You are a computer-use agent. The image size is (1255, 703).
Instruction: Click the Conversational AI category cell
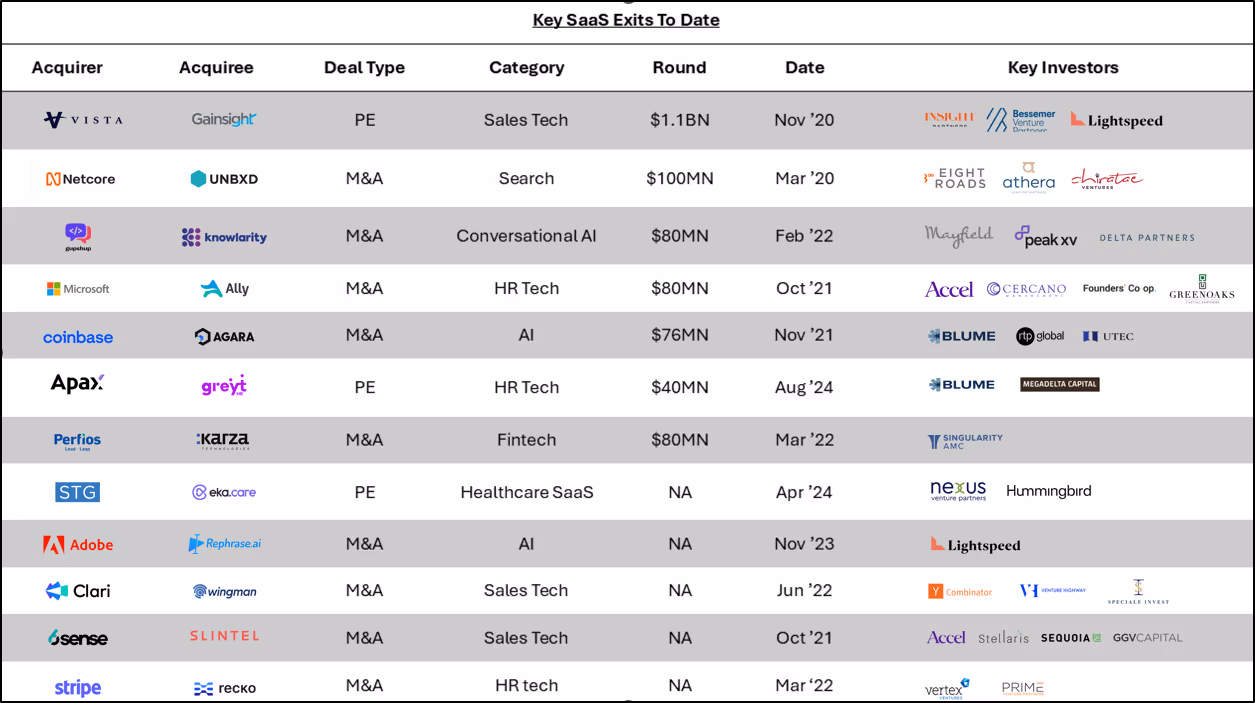[x=526, y=236]
